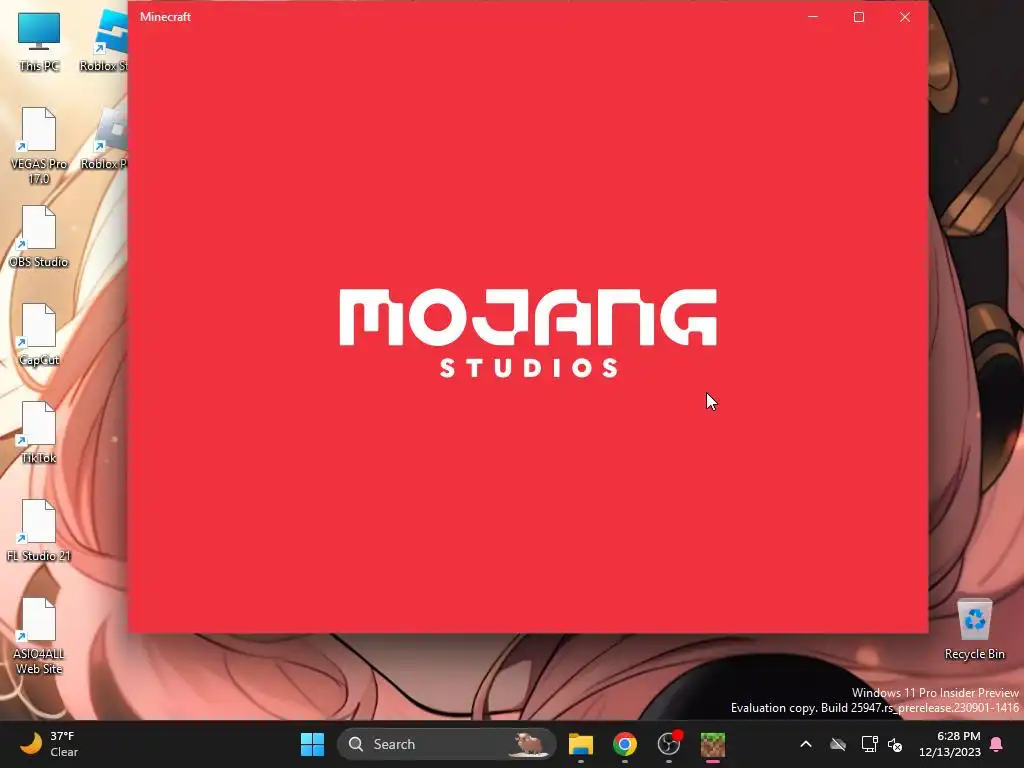
Task: Open the clock and date panel
Action: click(950, 744)
